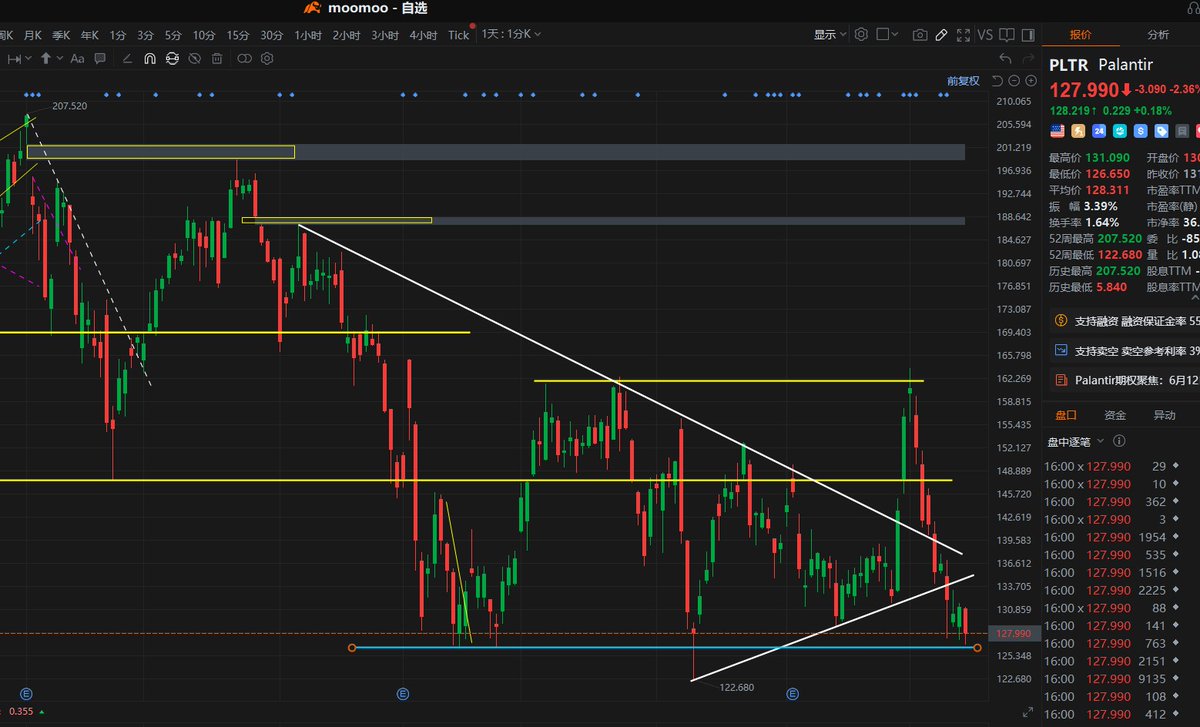
Task: Click the 前复权 adjustment button
Action: pos(964,81)
